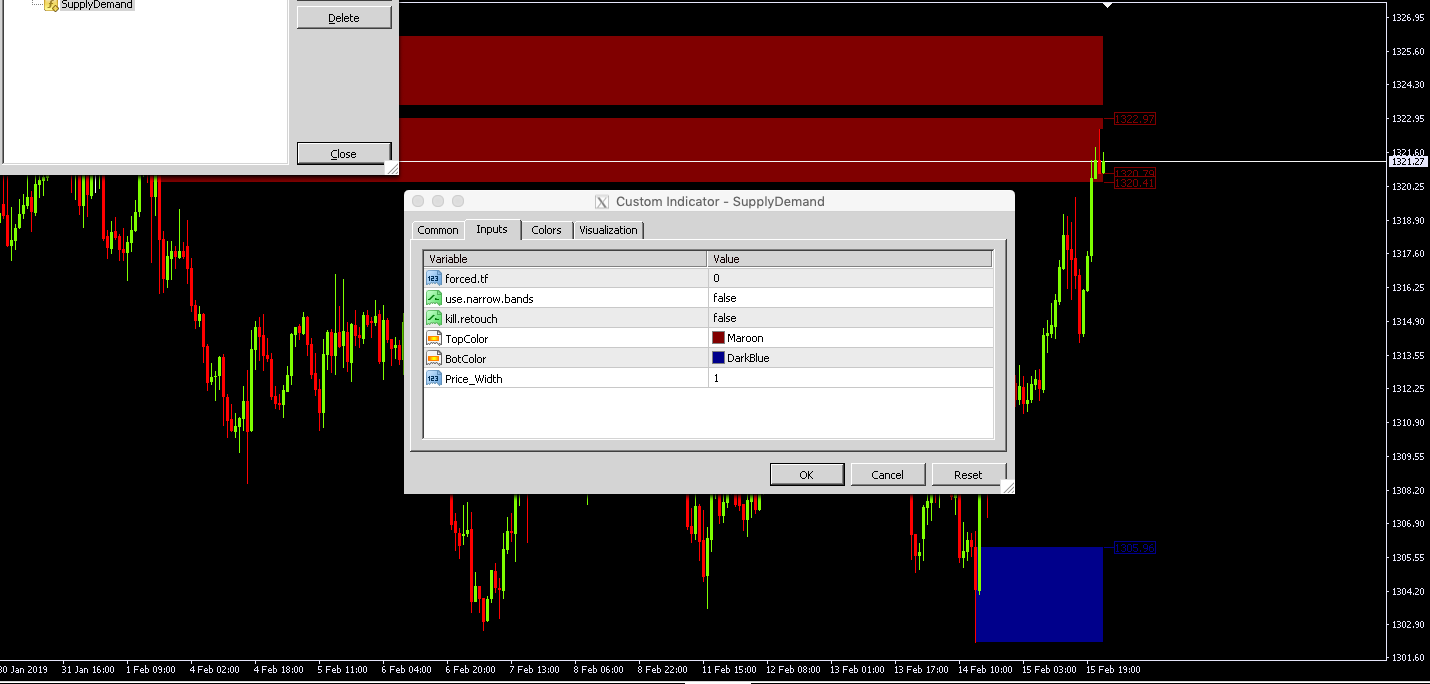Click the forced.tf integer type icon
1430x684 pixels.
pyautogui.click(x=433, y=278)
